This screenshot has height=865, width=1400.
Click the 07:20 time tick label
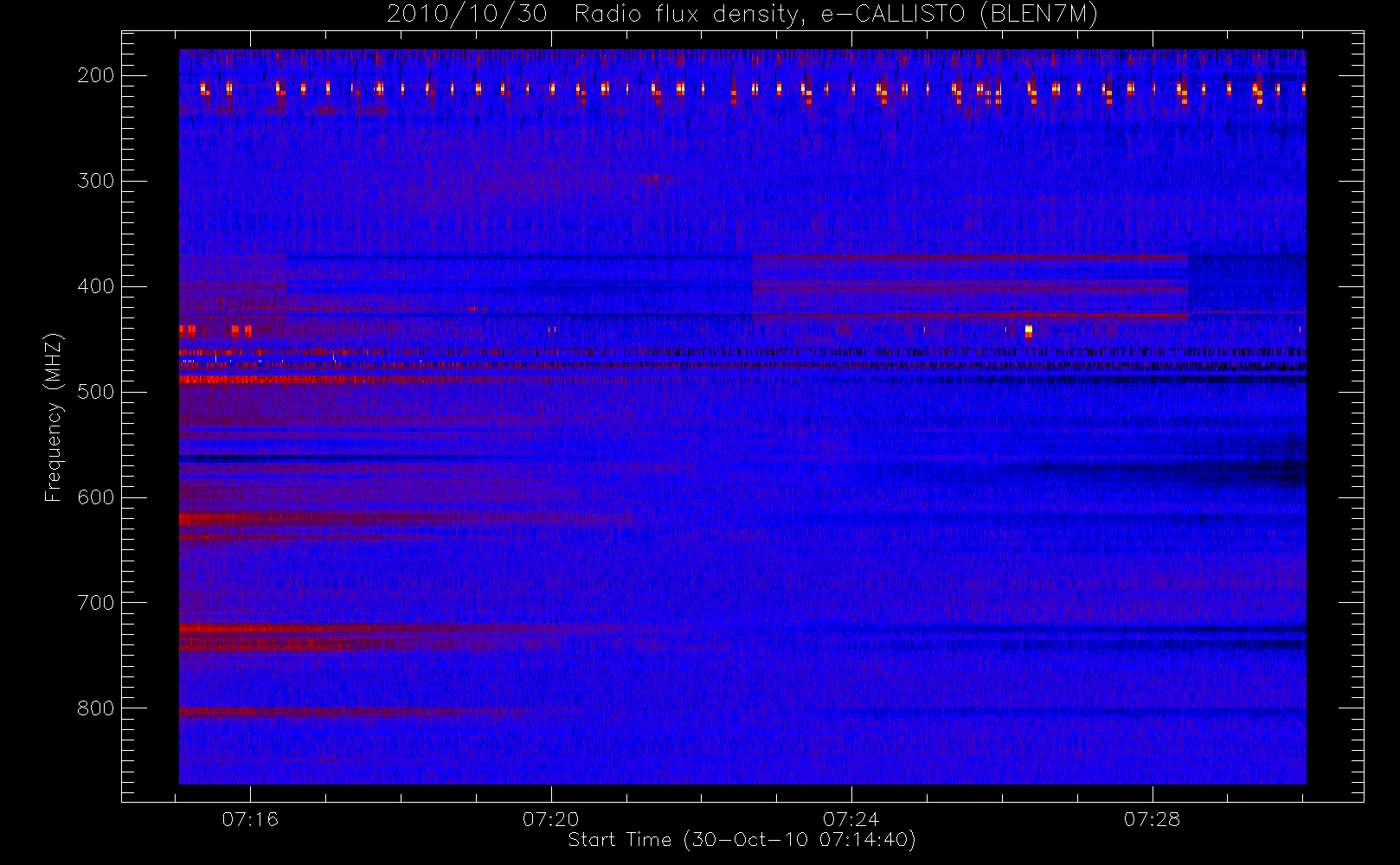550,819
